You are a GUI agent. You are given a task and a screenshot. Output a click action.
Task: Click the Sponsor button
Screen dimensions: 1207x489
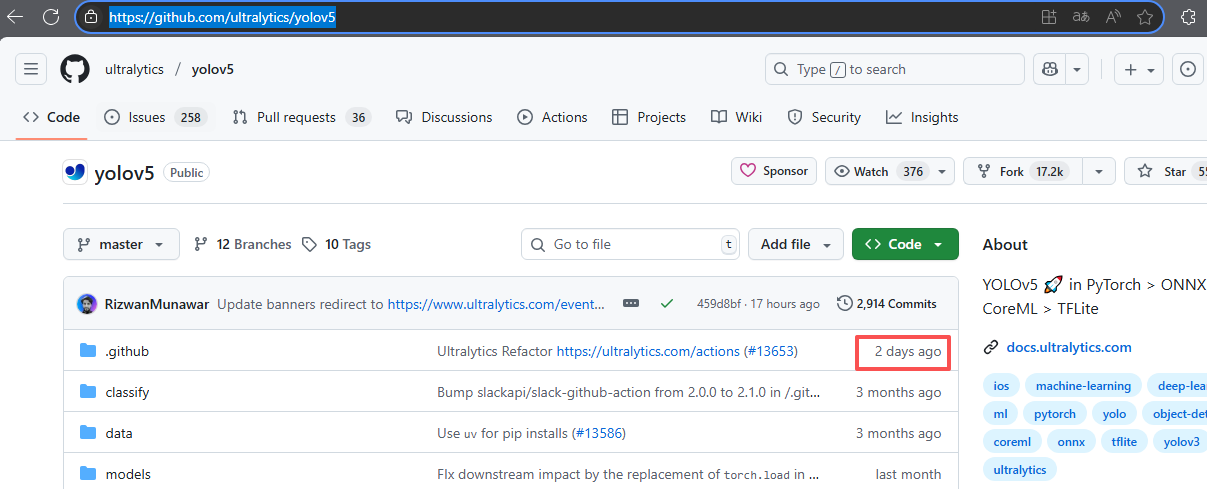774,171
